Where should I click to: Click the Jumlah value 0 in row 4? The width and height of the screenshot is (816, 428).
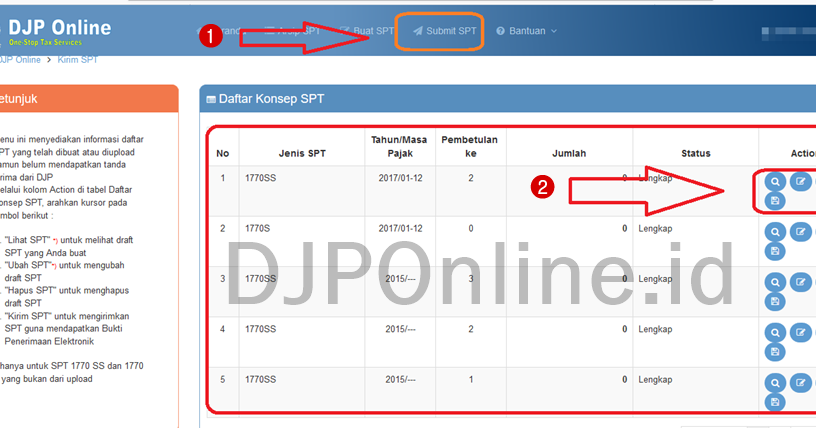tap(624, 329)
